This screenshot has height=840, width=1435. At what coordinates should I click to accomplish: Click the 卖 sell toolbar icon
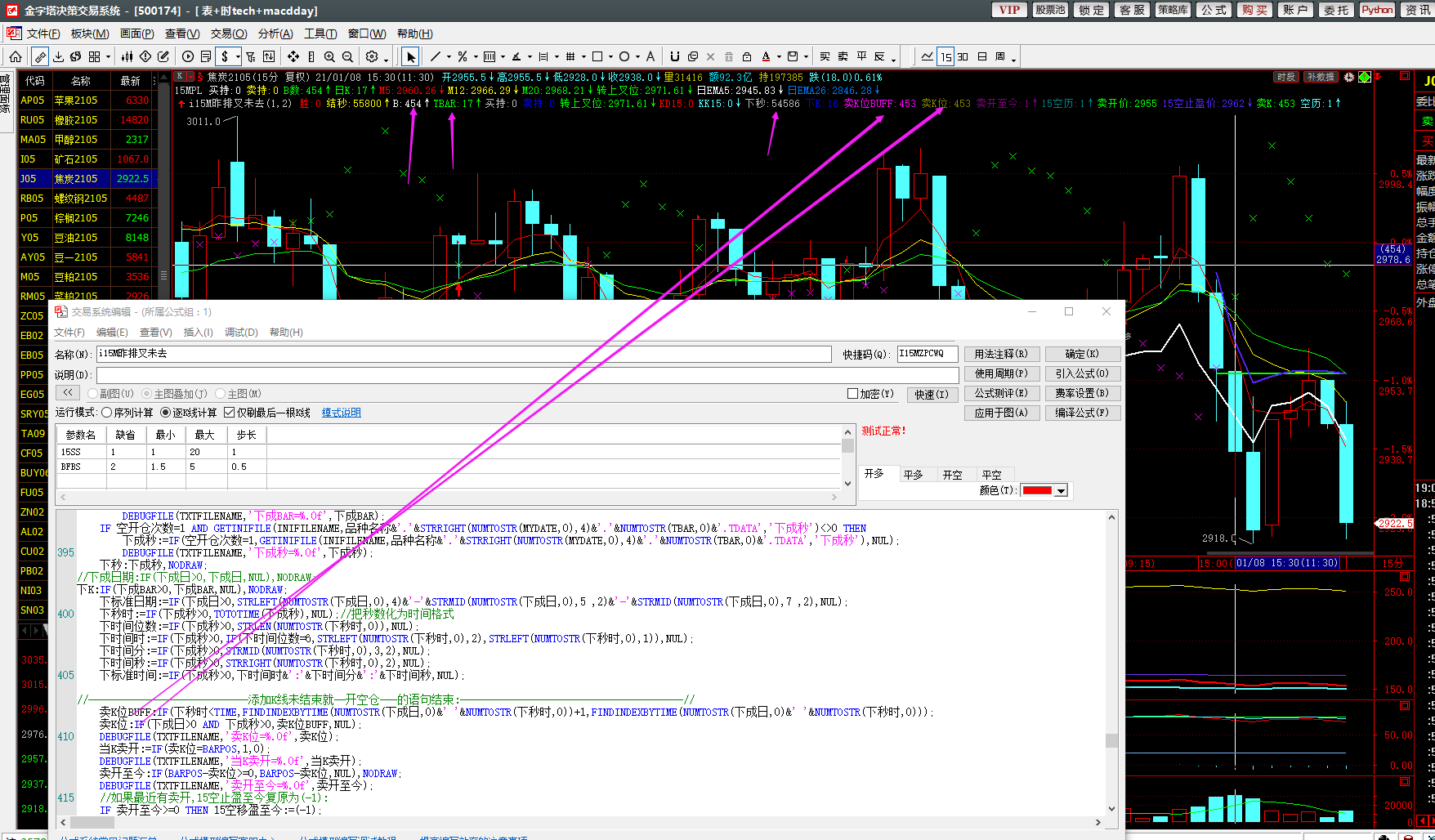[x=843, y=56]
